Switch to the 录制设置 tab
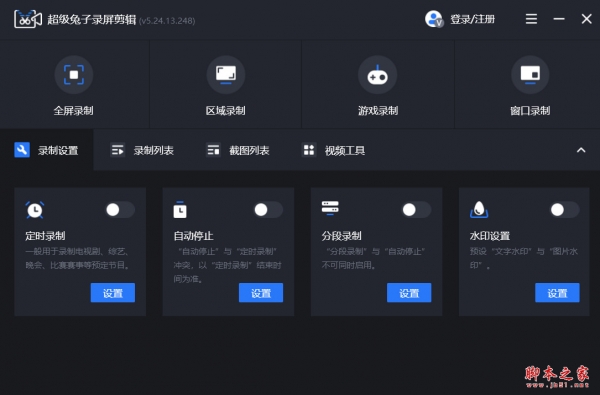The image size is (600, 395). click(47, 150)
